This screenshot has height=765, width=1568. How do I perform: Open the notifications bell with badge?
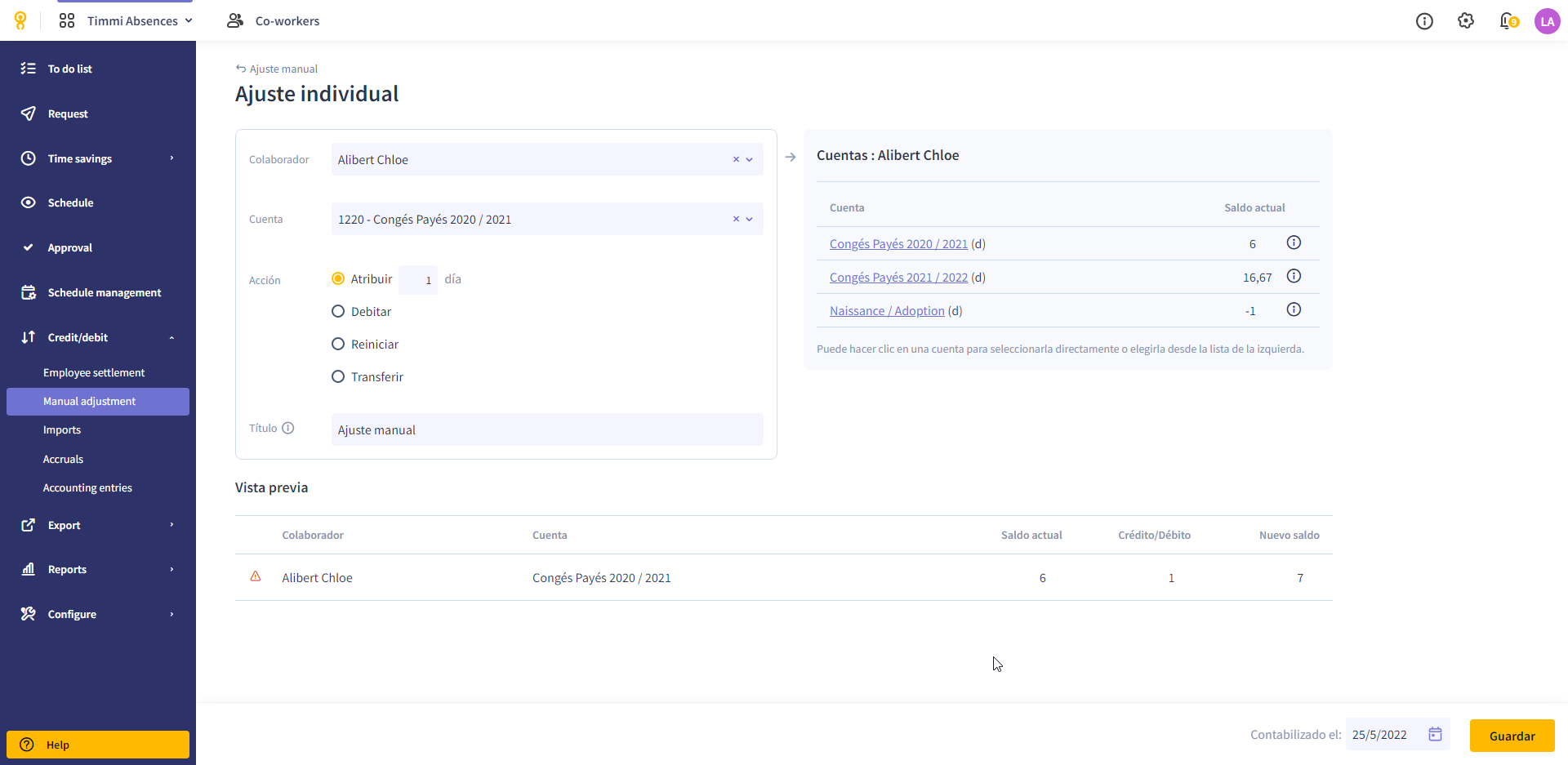pyautogui.click(x=1508, y=20)
